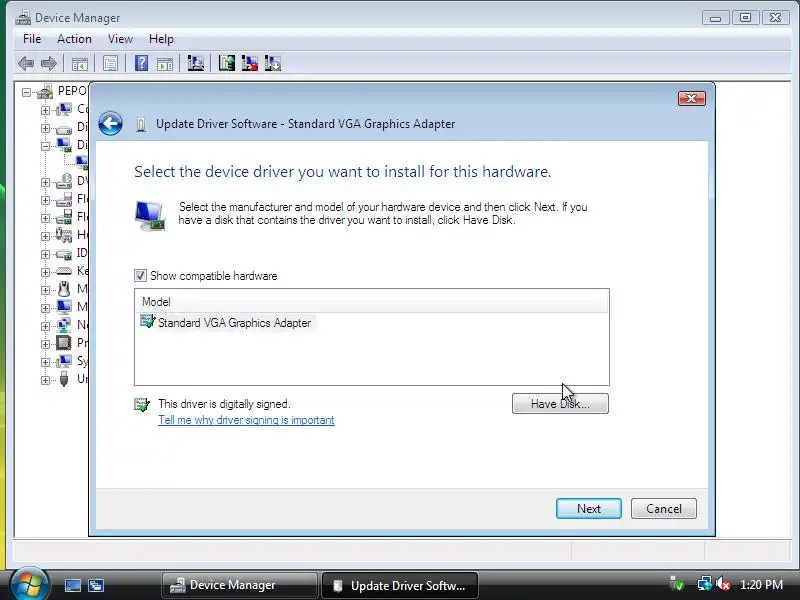Viewport: 800px width, 600px height.
Task: Select the Mice category icon in tree
Action: click(64, 289)
